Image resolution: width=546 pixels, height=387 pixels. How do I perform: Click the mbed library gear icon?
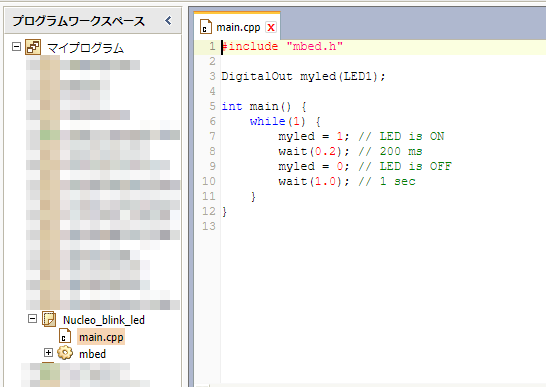point(65,353)
